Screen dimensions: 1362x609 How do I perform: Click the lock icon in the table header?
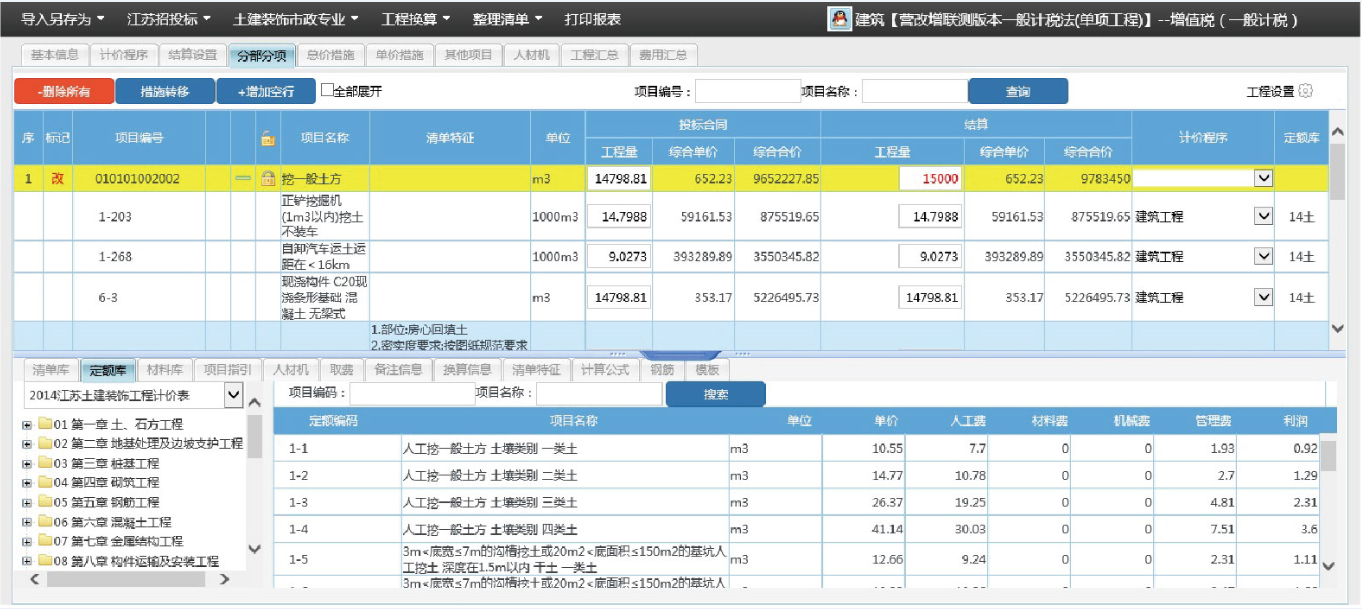pyautogui.click(x=267, y=139)
